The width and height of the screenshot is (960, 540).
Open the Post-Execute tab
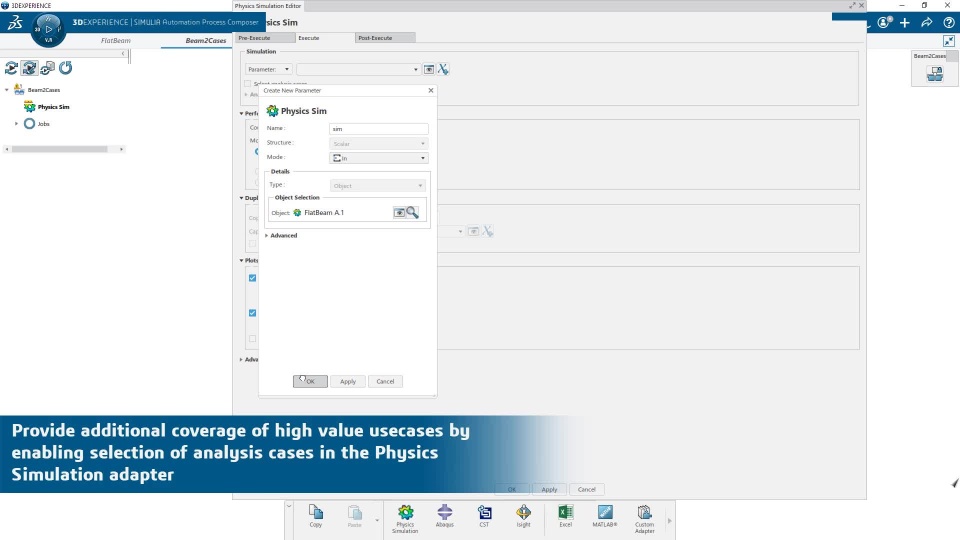(385, 38)
